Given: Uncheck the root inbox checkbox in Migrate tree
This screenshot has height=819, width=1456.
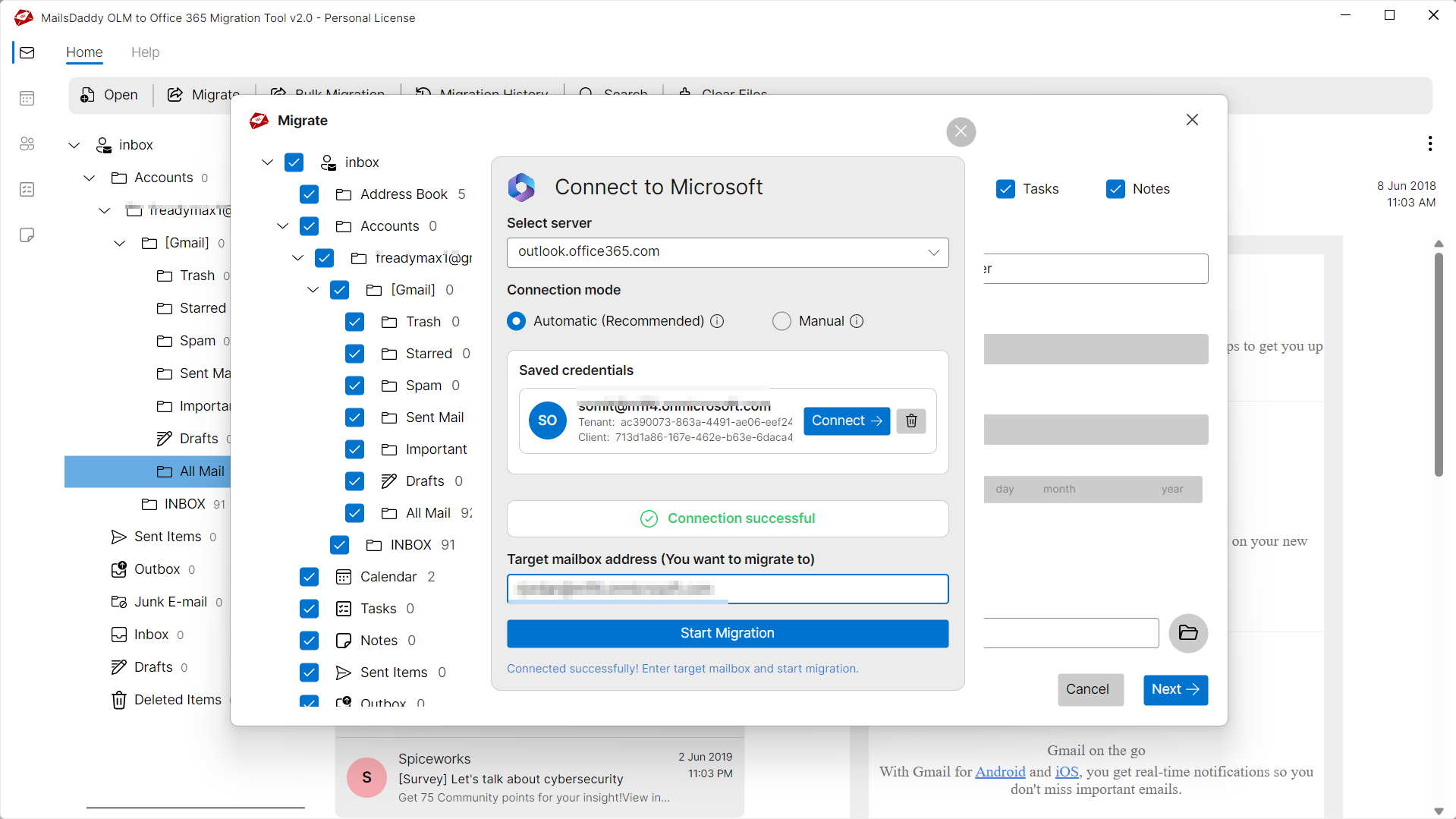Looking at the screenshot, I should click(x=294, y=162).
